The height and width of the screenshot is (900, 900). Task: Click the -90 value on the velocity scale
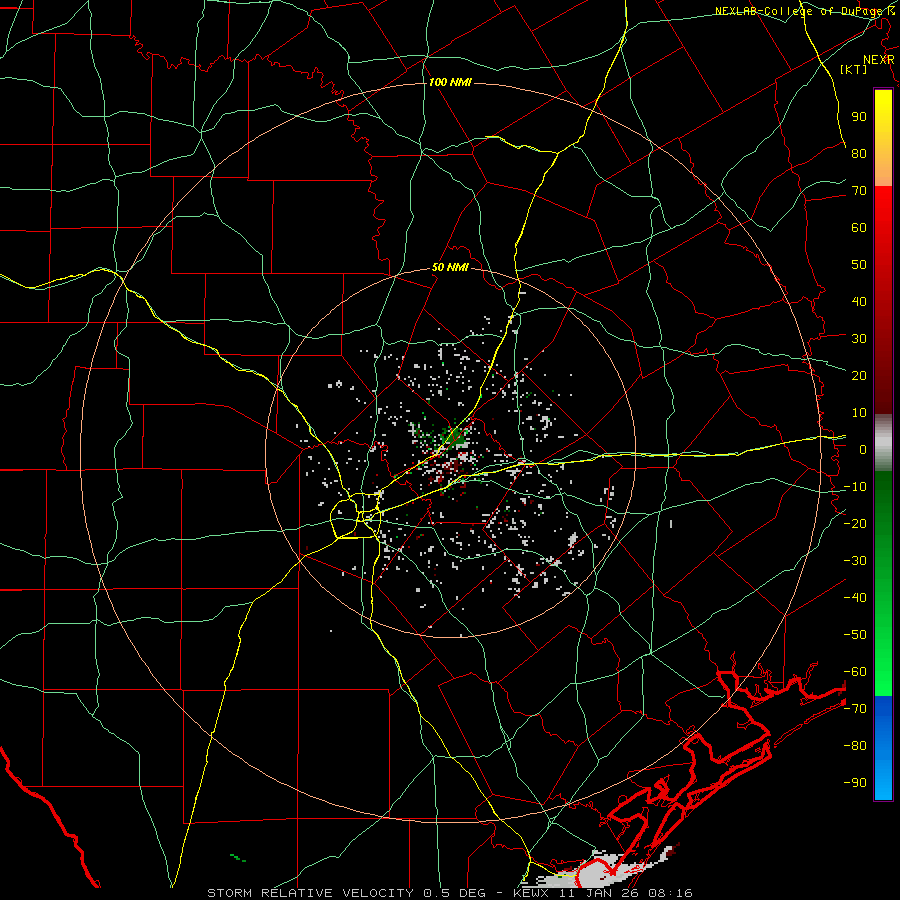tap(855, 783)
